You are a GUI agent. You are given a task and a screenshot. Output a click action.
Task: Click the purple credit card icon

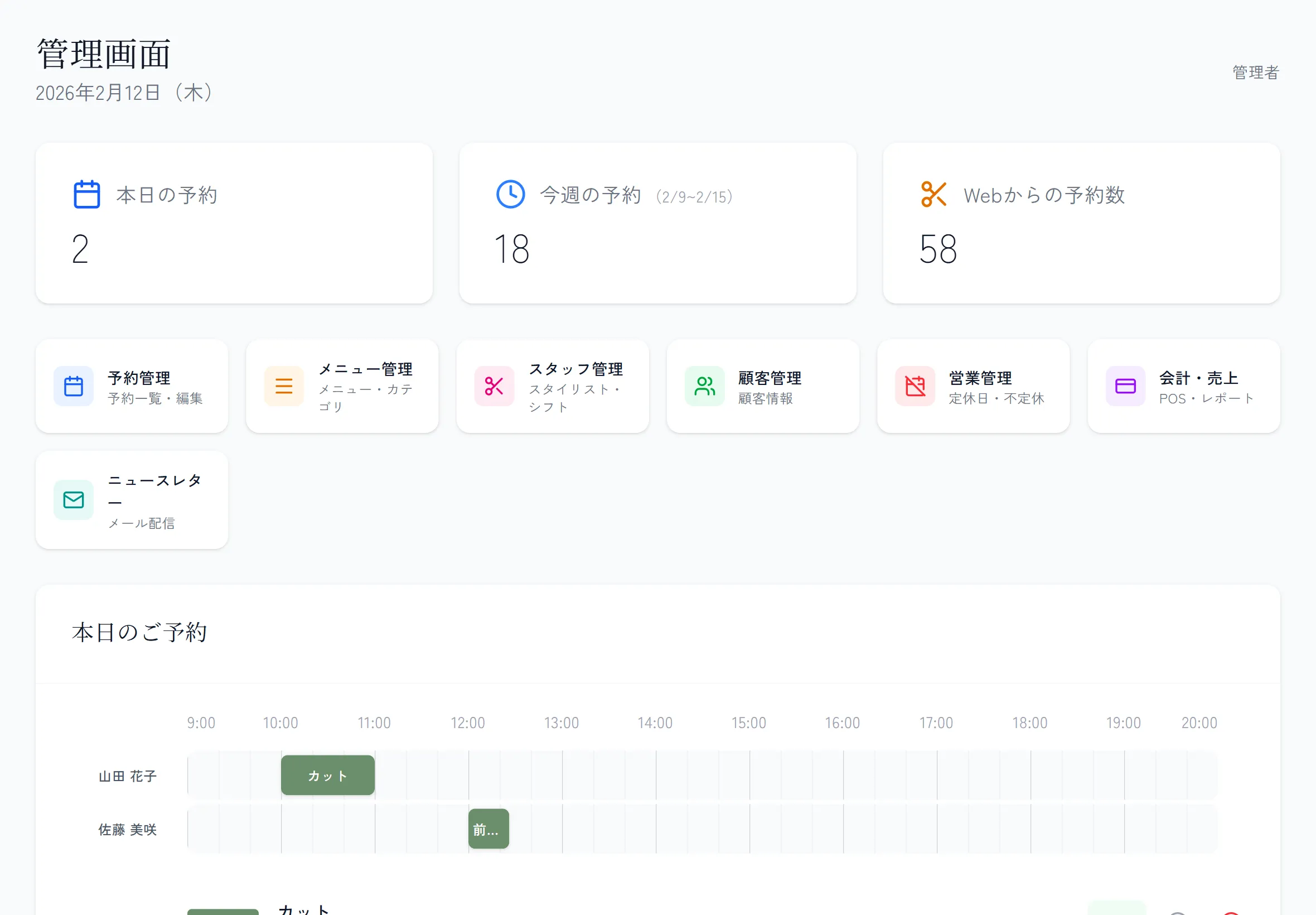(1125, 386)
